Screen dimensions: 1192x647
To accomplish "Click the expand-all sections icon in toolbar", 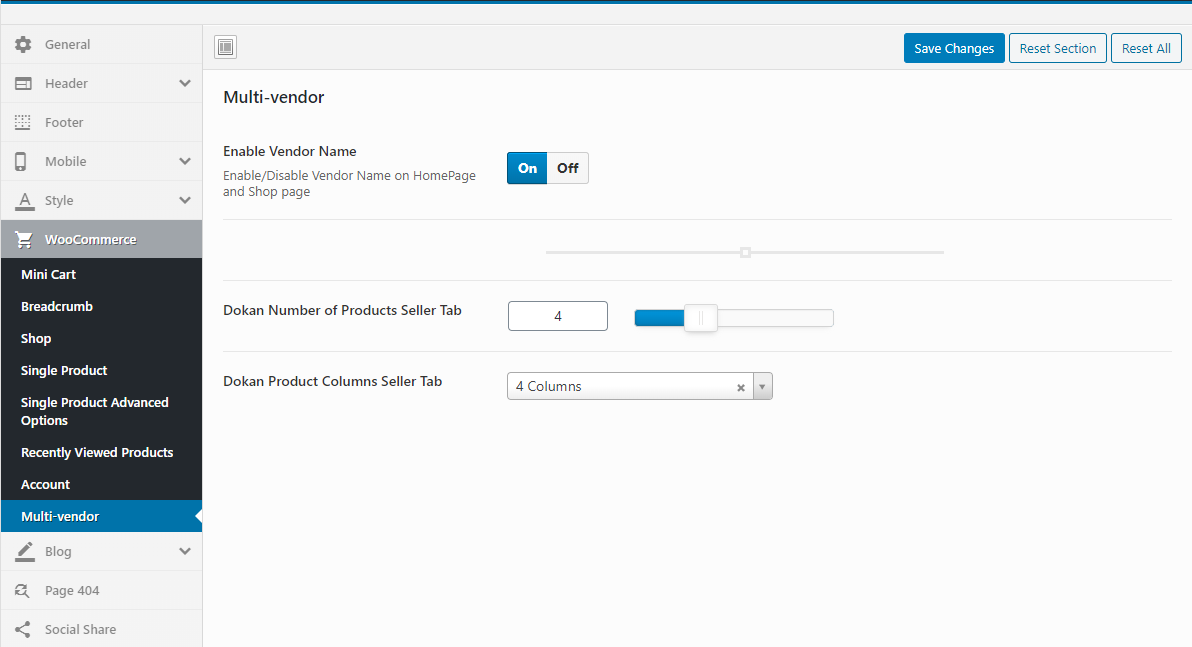I will coord(225,47).
